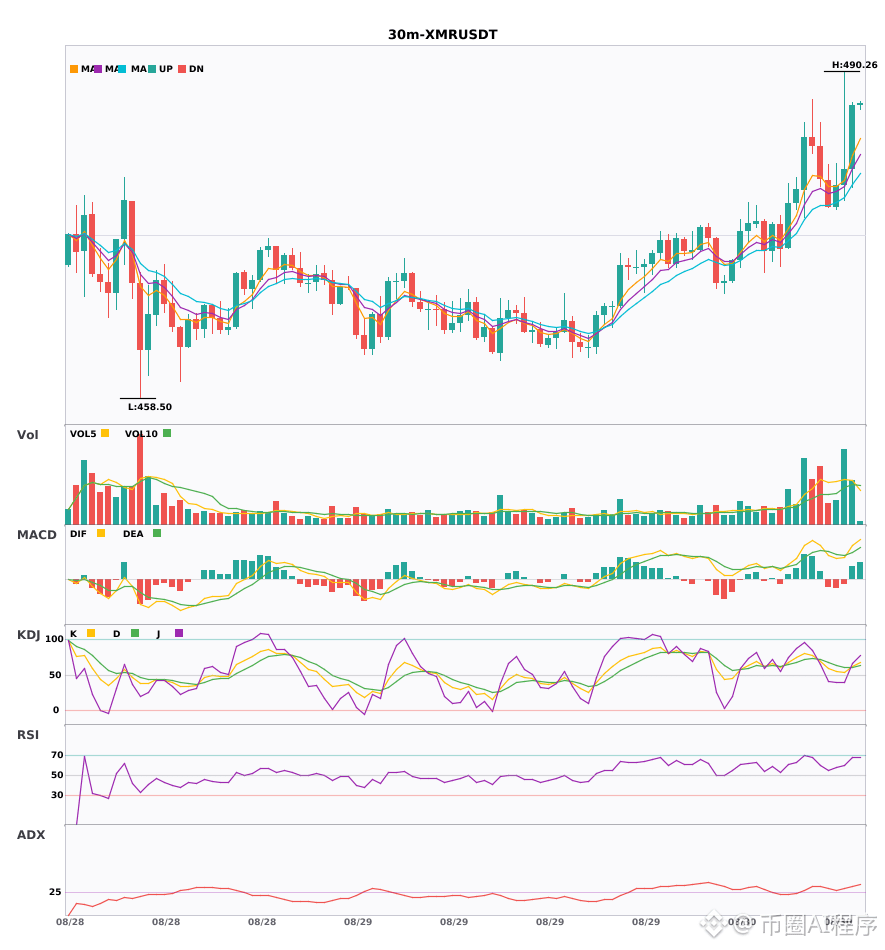
Task: Click the orange MA legend swatch
Action: point(74,69)
